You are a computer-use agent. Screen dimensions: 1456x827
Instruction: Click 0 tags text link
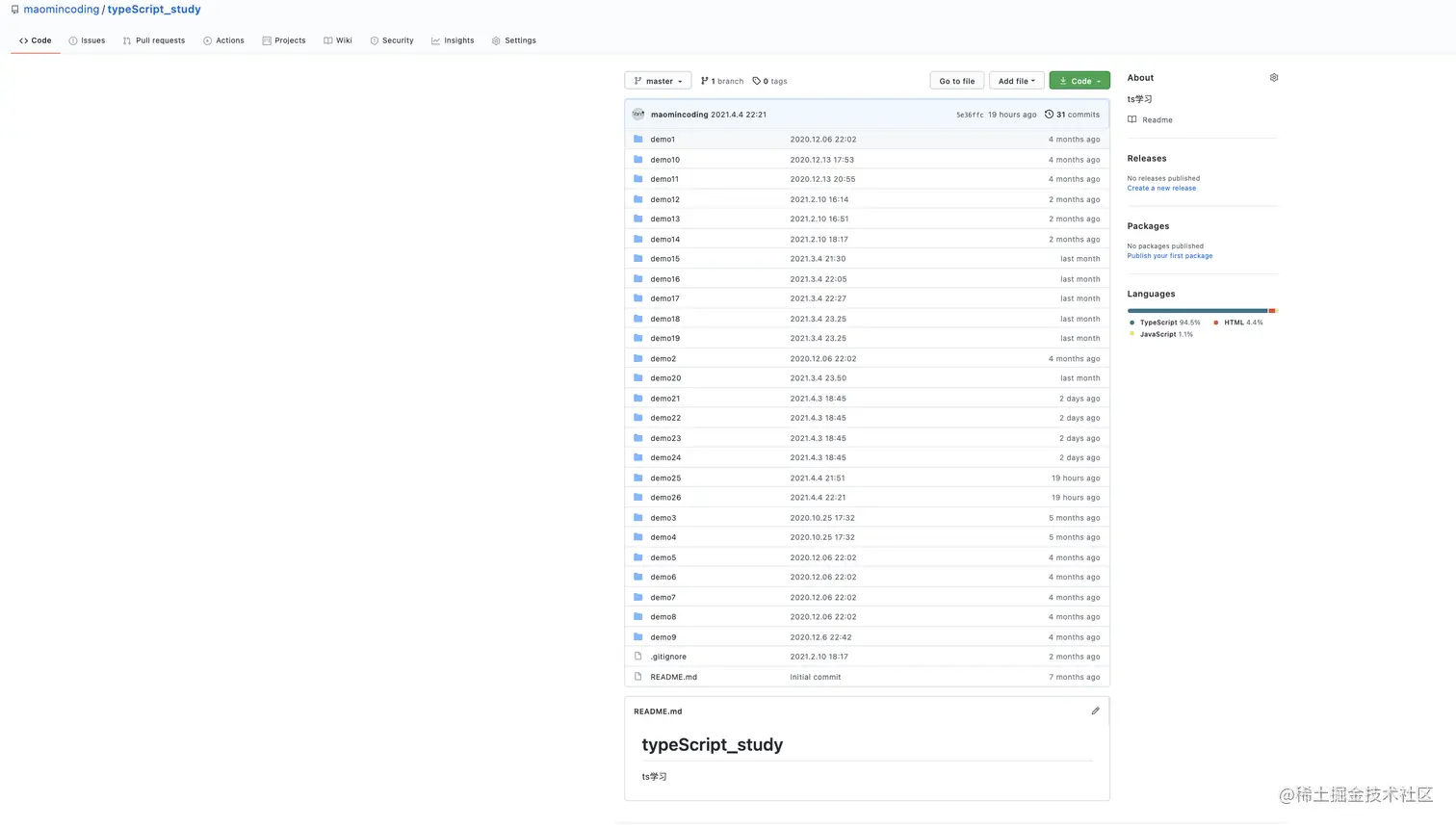click(x=775, y=81)
